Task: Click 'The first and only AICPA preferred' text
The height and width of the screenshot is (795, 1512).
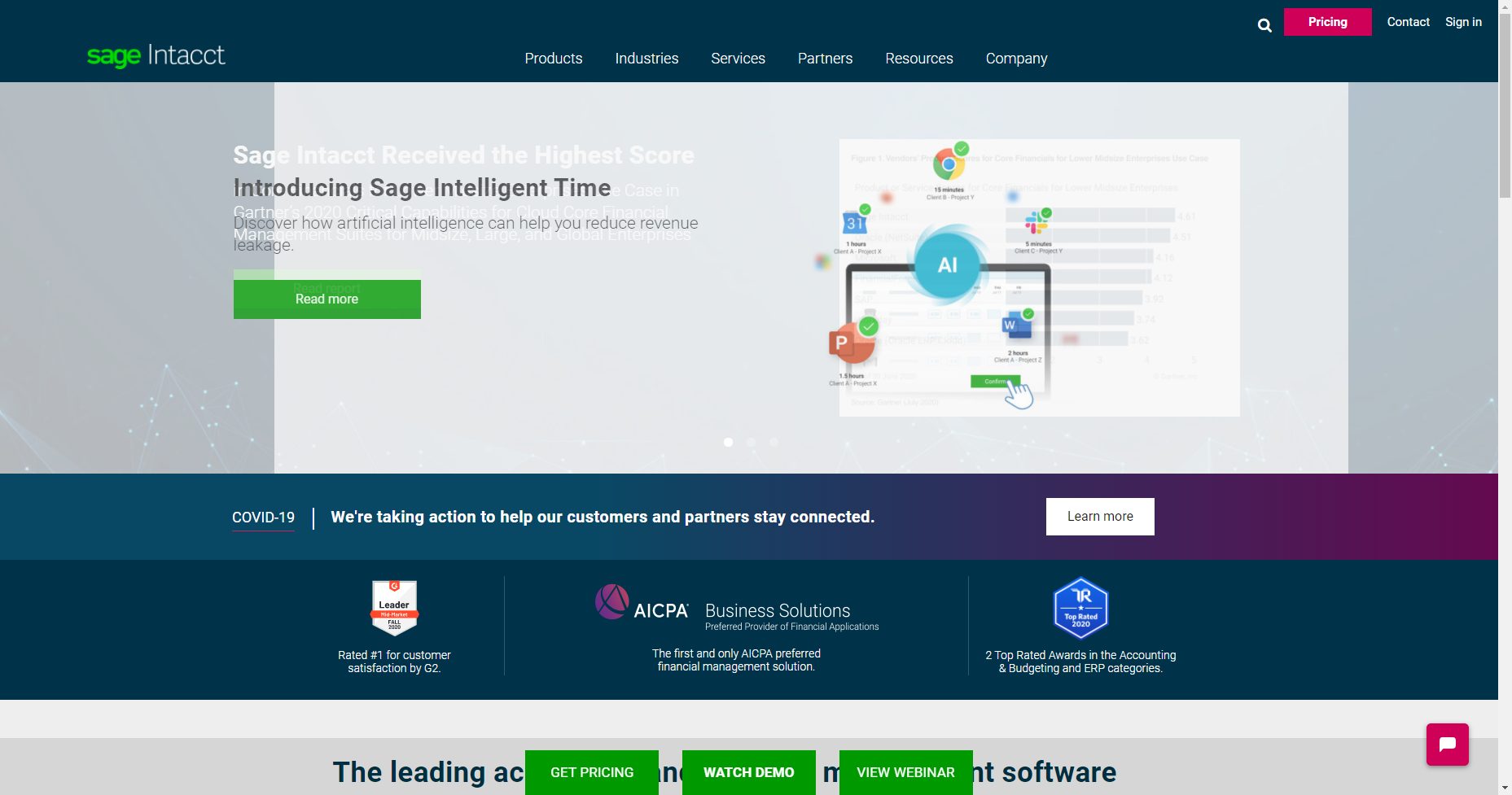Action: coord(736,660)
